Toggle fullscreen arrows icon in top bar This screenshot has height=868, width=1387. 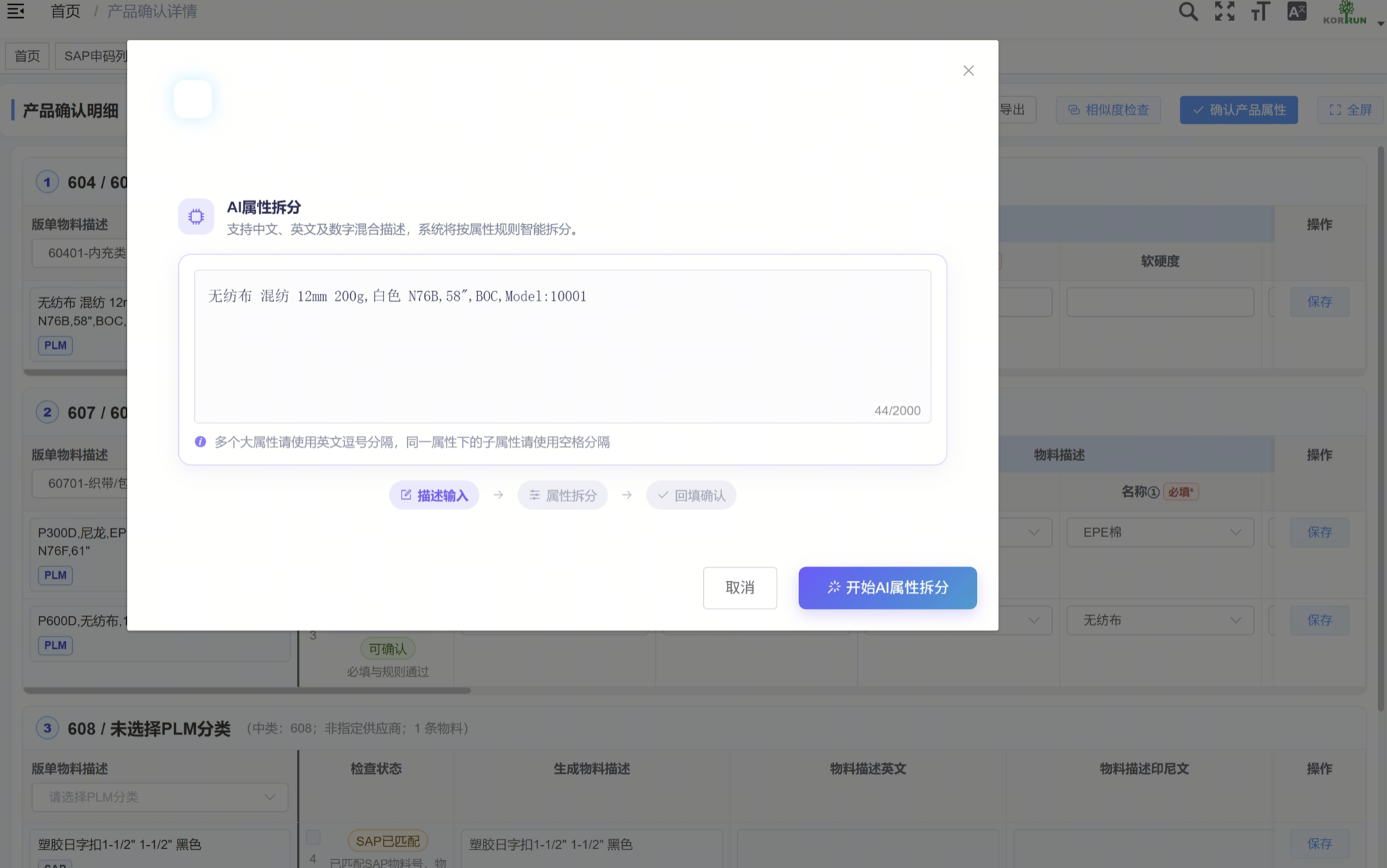coord(1225,11)
